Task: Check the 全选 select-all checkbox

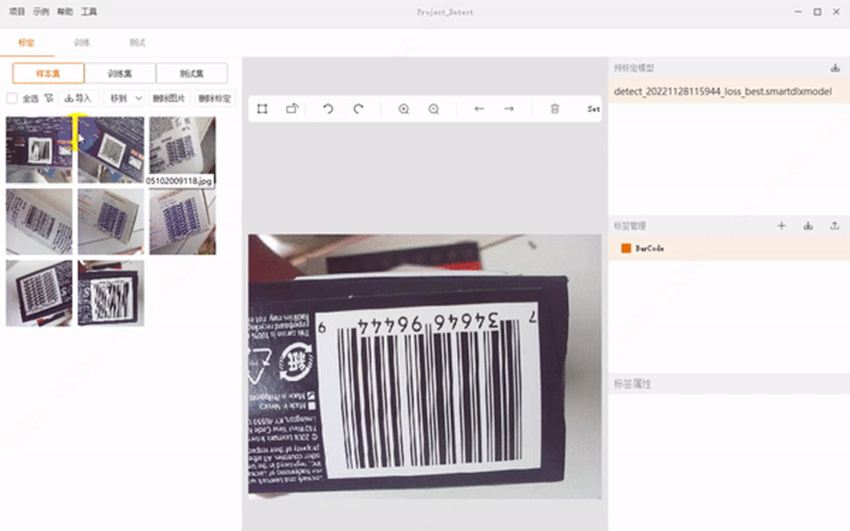Action: pyautogui.click(x=12, y=99)
